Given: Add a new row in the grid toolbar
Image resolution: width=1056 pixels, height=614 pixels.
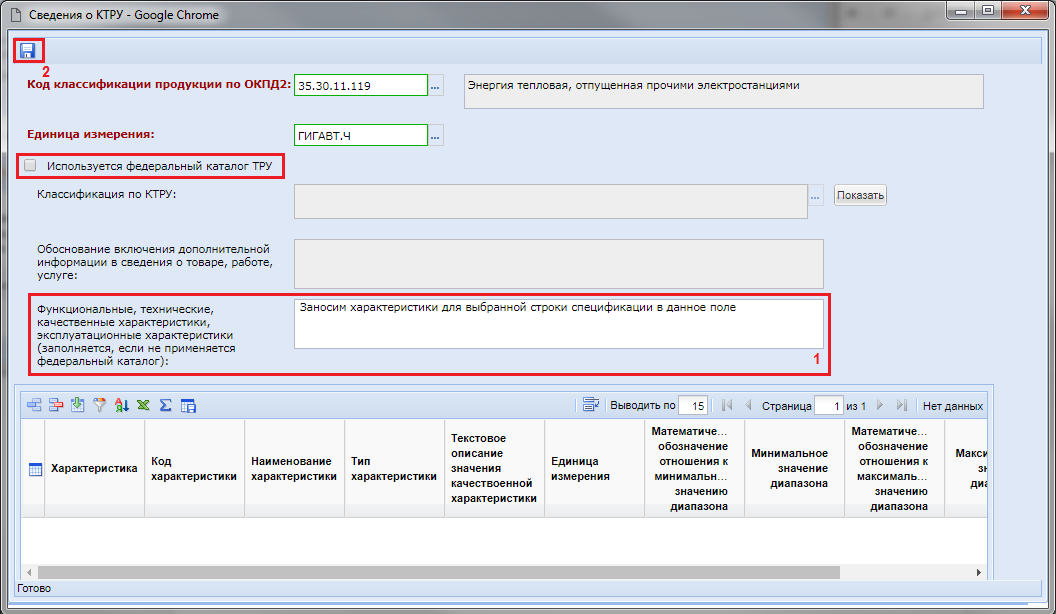Looking at the screenshot, I should point(35,405).
